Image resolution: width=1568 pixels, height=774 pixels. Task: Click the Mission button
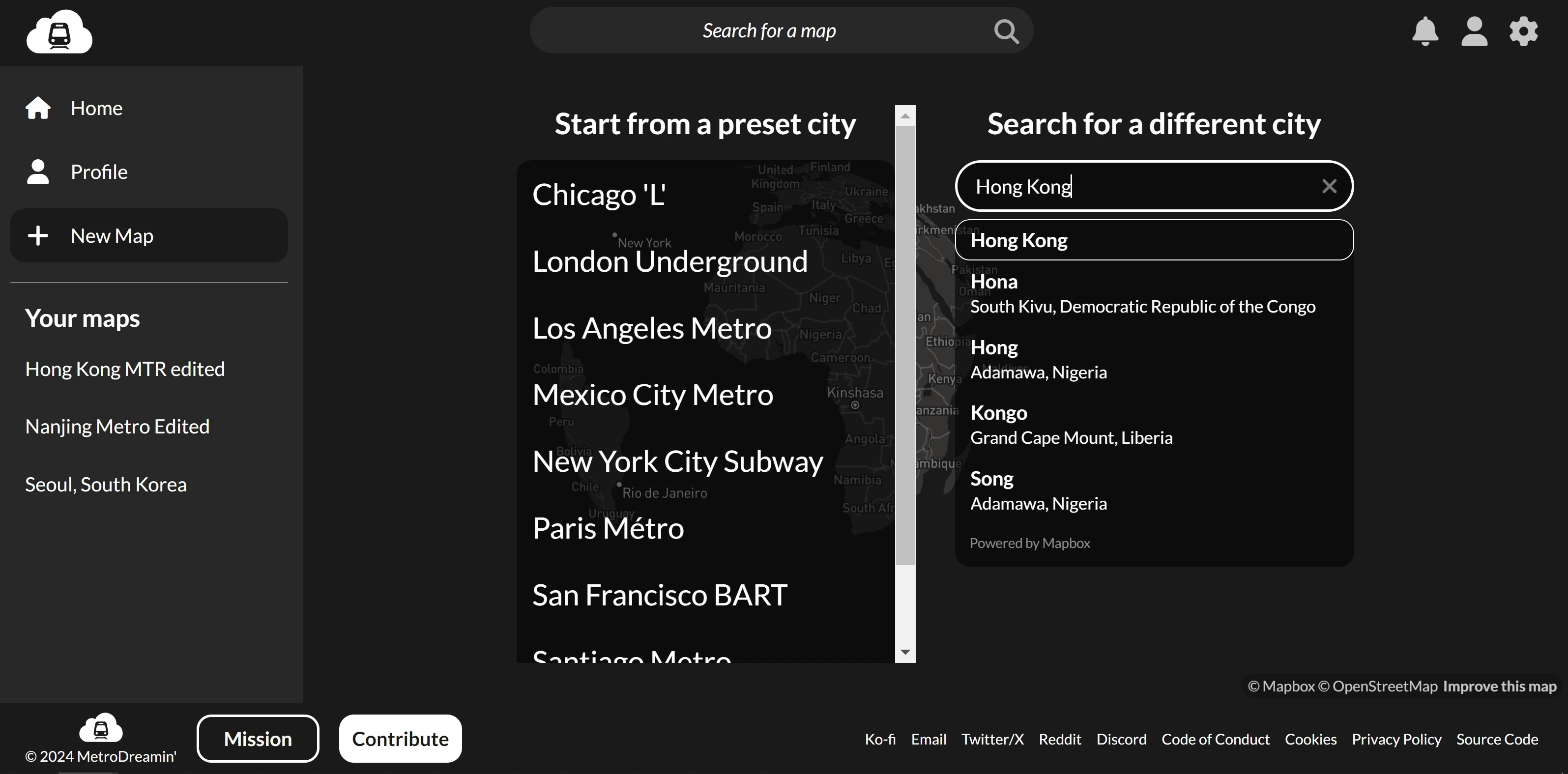point(258,738)
